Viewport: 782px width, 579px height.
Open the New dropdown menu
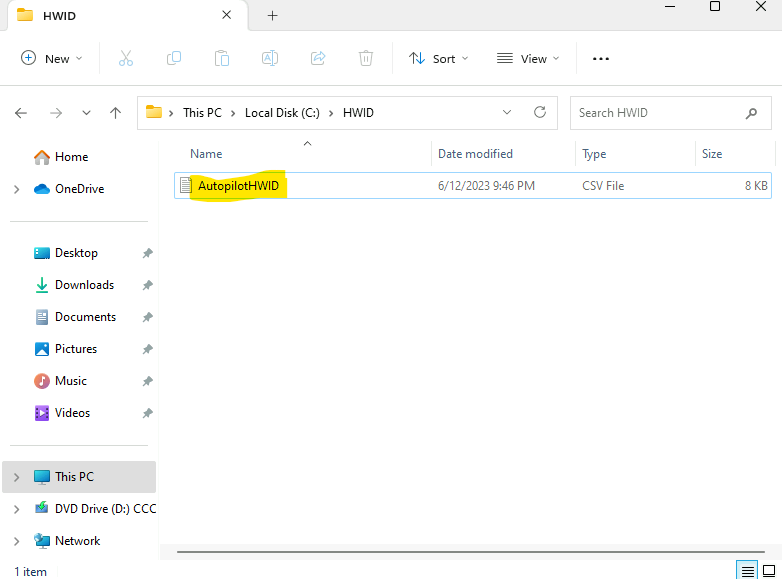(x=51, y=58)
